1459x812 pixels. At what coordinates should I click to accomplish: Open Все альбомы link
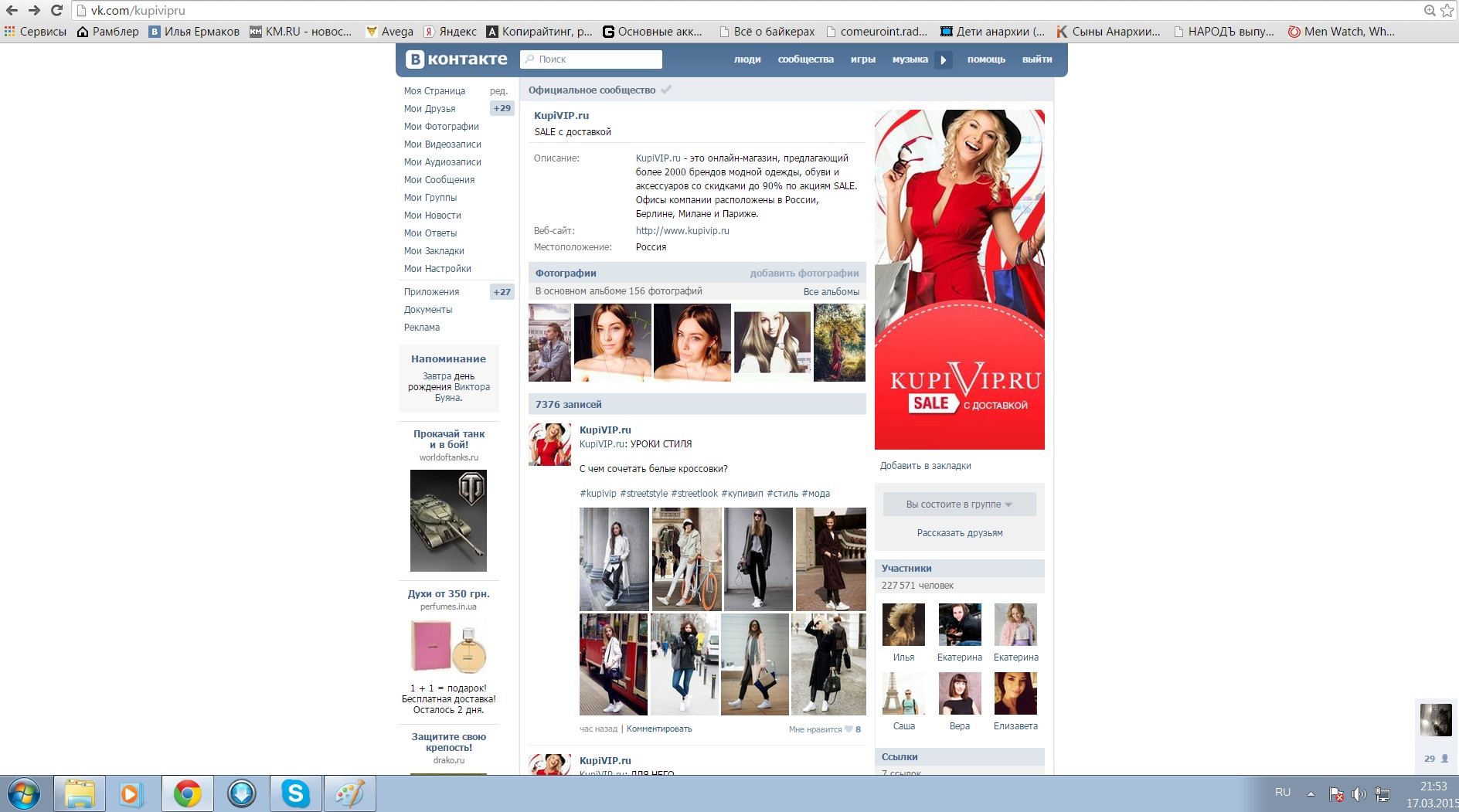[x=832, y=292]
